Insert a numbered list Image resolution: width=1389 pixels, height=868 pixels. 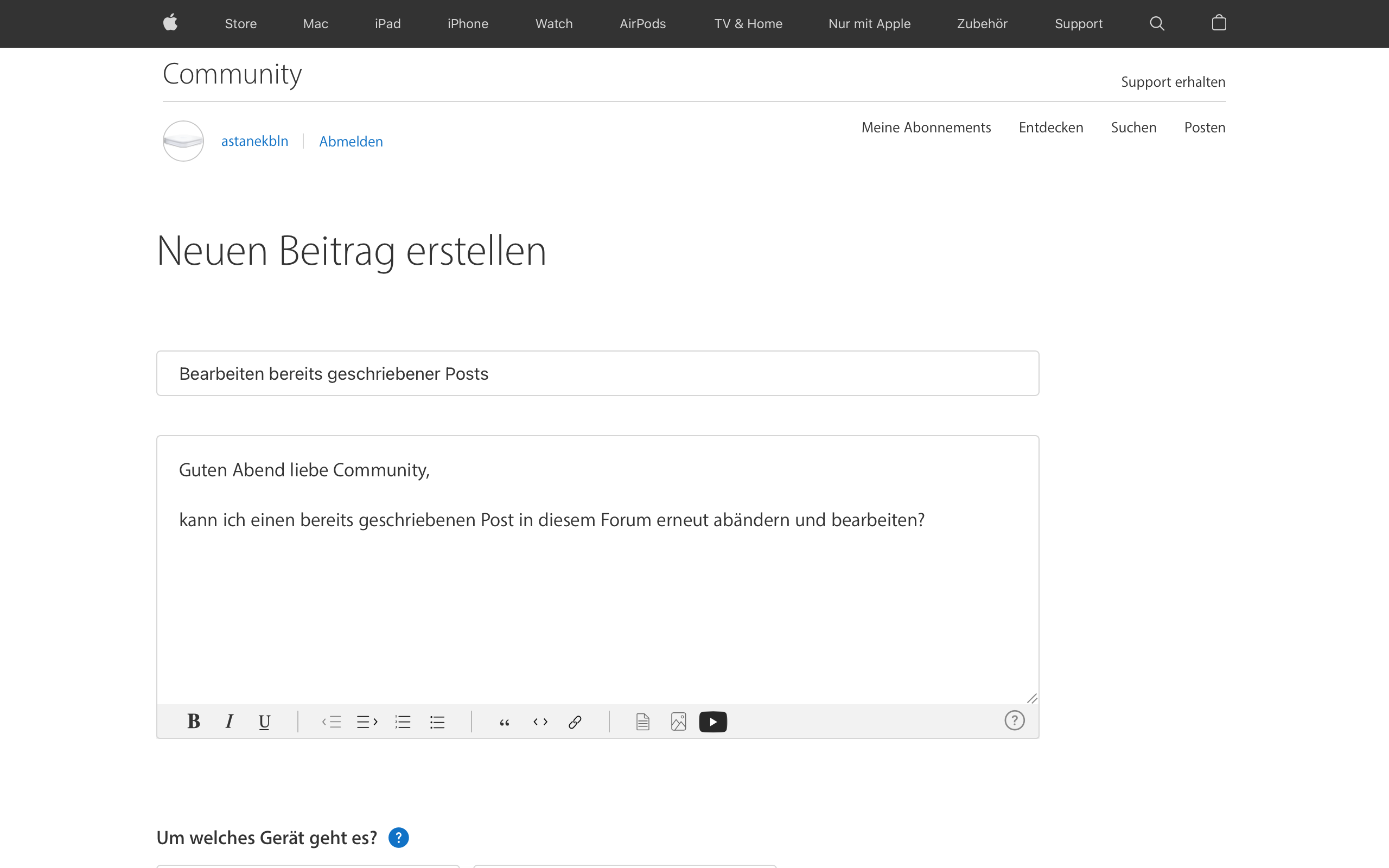click(x=403, y=722)
